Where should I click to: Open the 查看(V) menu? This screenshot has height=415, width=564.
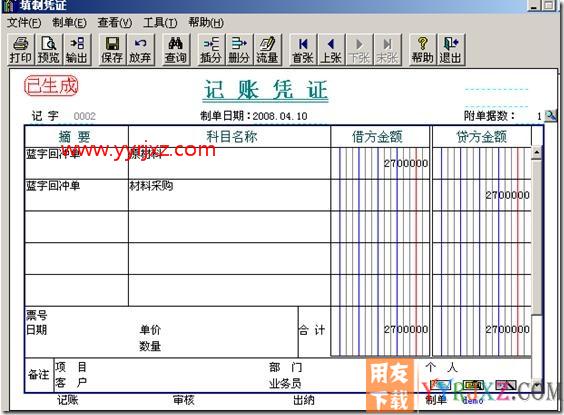pos(115,23)
